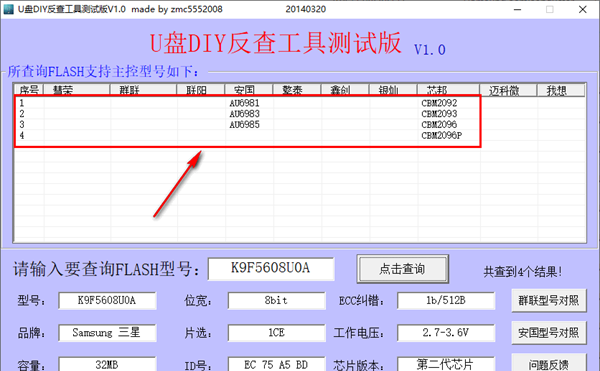Click the 芯片版本 field showing 第二代芯片

coord(446,364)
